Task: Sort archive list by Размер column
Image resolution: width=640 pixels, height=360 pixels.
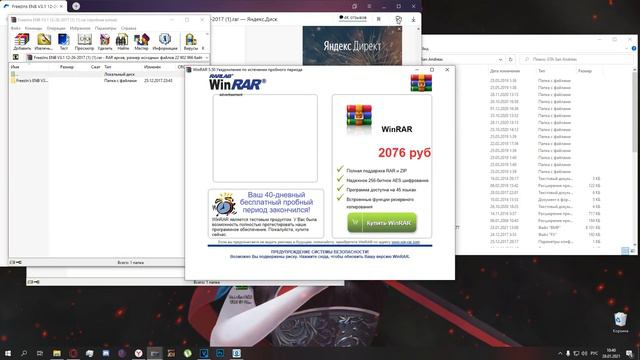Action: (67, 67)
